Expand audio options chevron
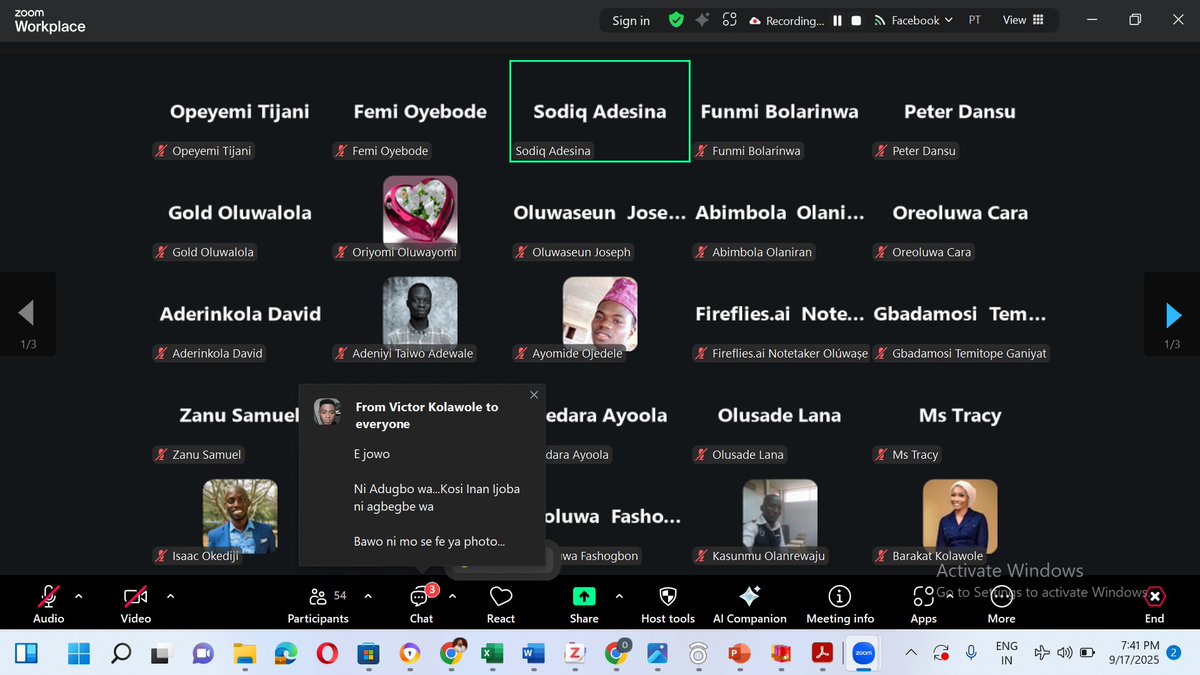Viewport: 1200px width, 675px height. click(79, 596)
